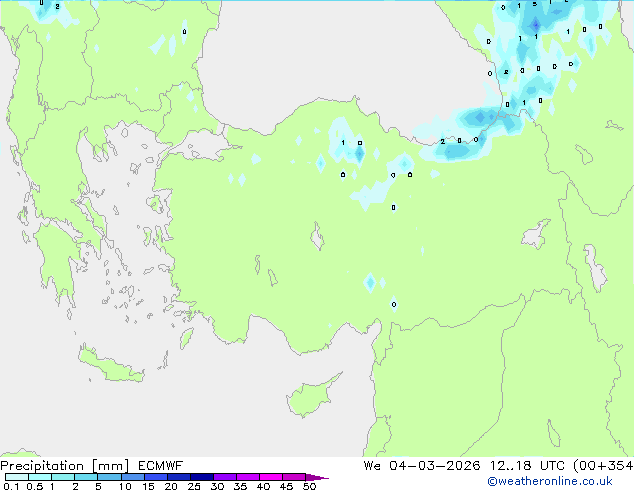
Task: Click the '30' legend scale label
Action: (x=217, y=486)
